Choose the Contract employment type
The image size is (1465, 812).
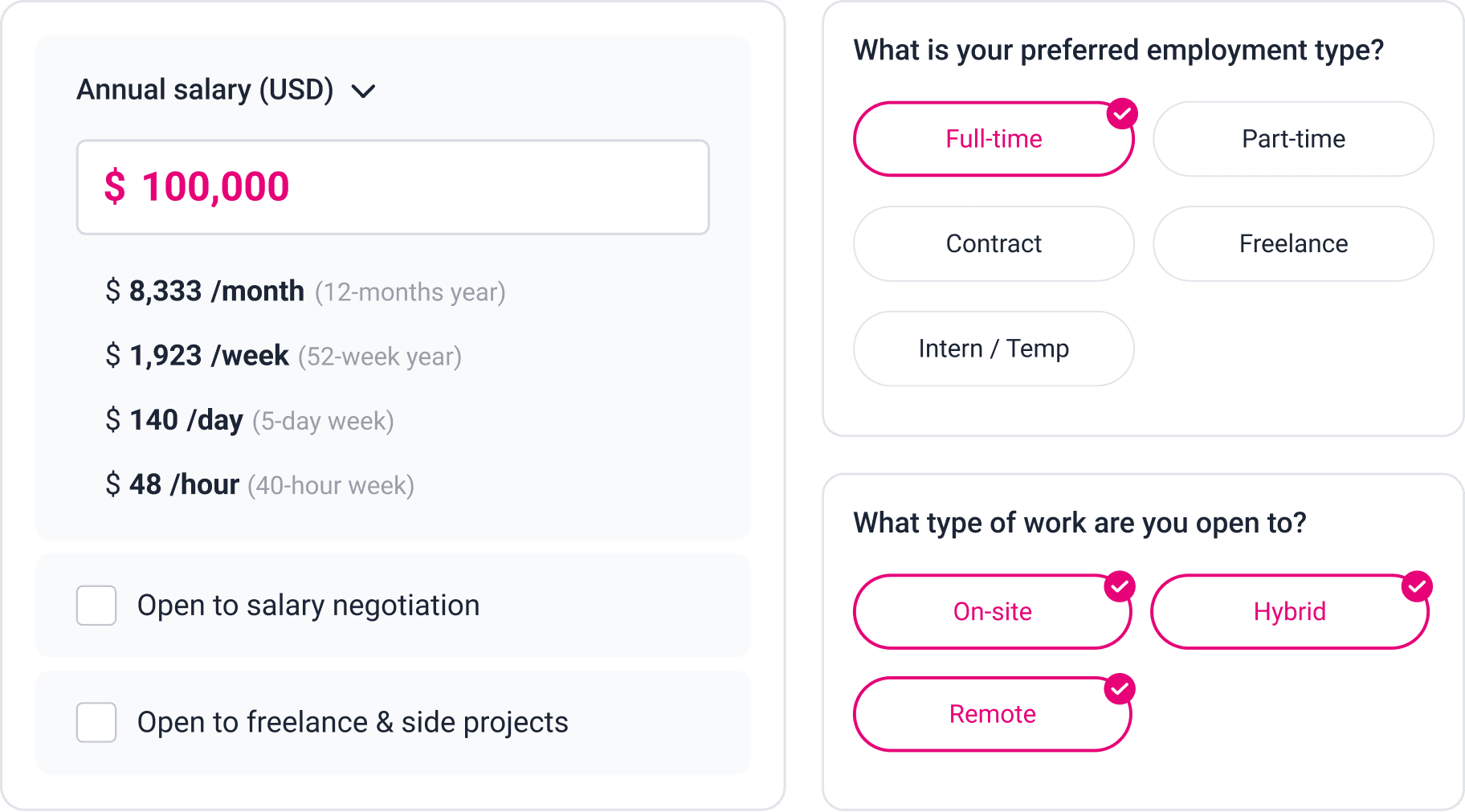(x=993, y=244)
